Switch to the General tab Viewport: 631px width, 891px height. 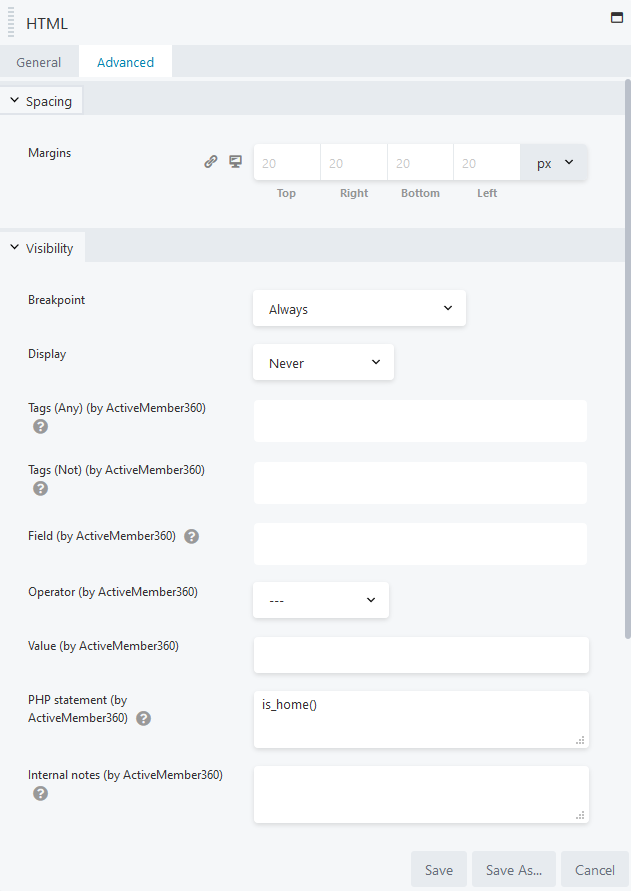(39, 61)
